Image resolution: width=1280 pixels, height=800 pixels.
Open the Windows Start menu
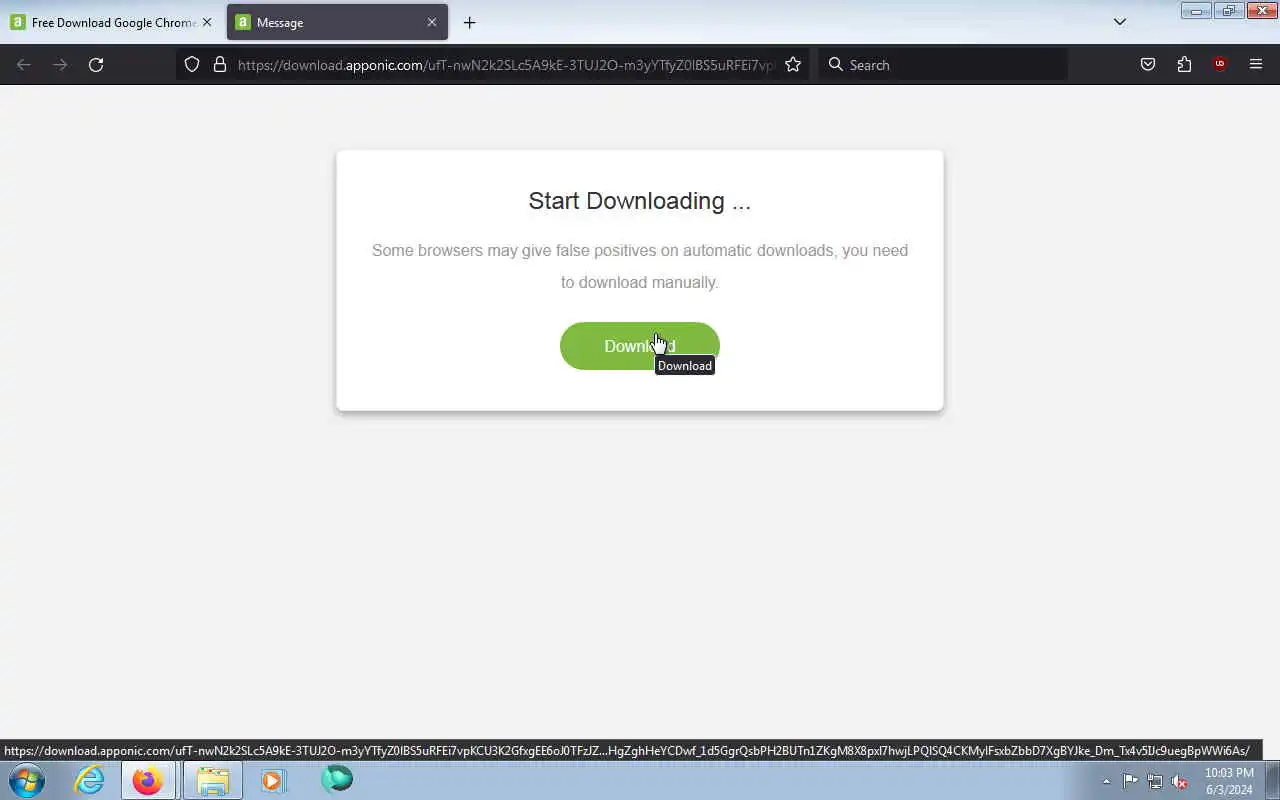coord(27,780)
